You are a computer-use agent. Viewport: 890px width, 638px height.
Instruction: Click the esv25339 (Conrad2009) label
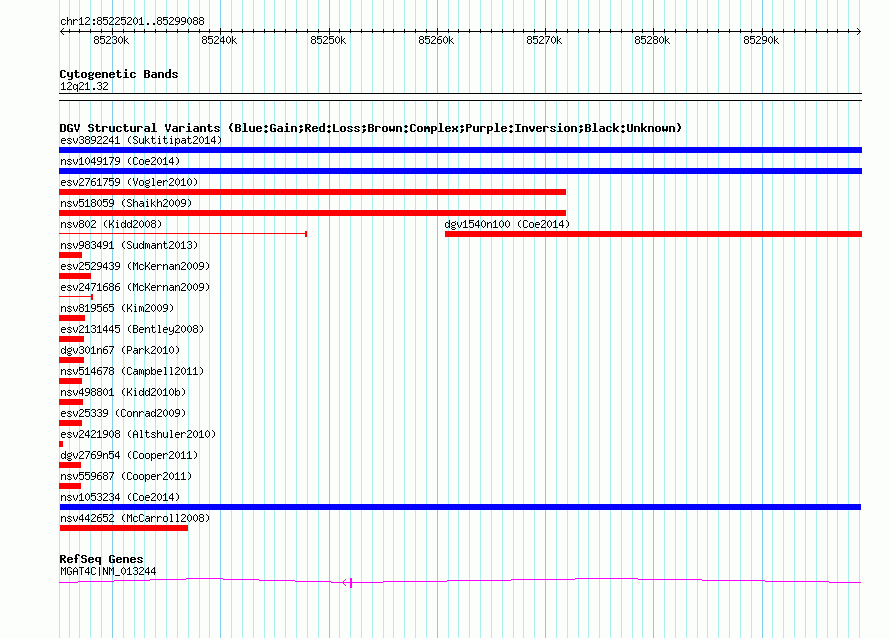pyautogui.click(x=123, y=413)
